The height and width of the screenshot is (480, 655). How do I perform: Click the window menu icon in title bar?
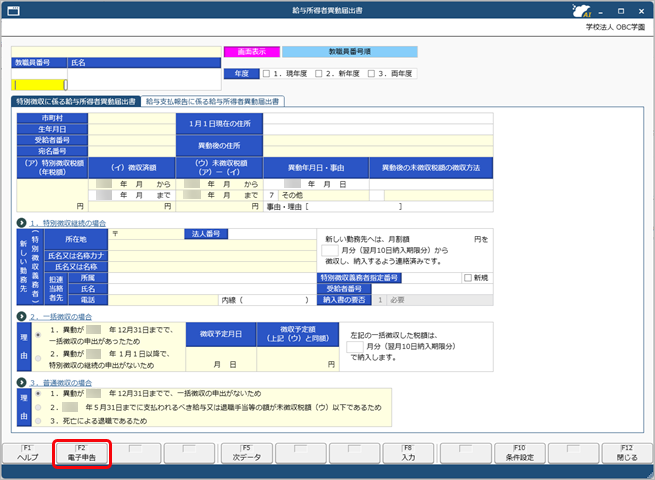[14, 11]
